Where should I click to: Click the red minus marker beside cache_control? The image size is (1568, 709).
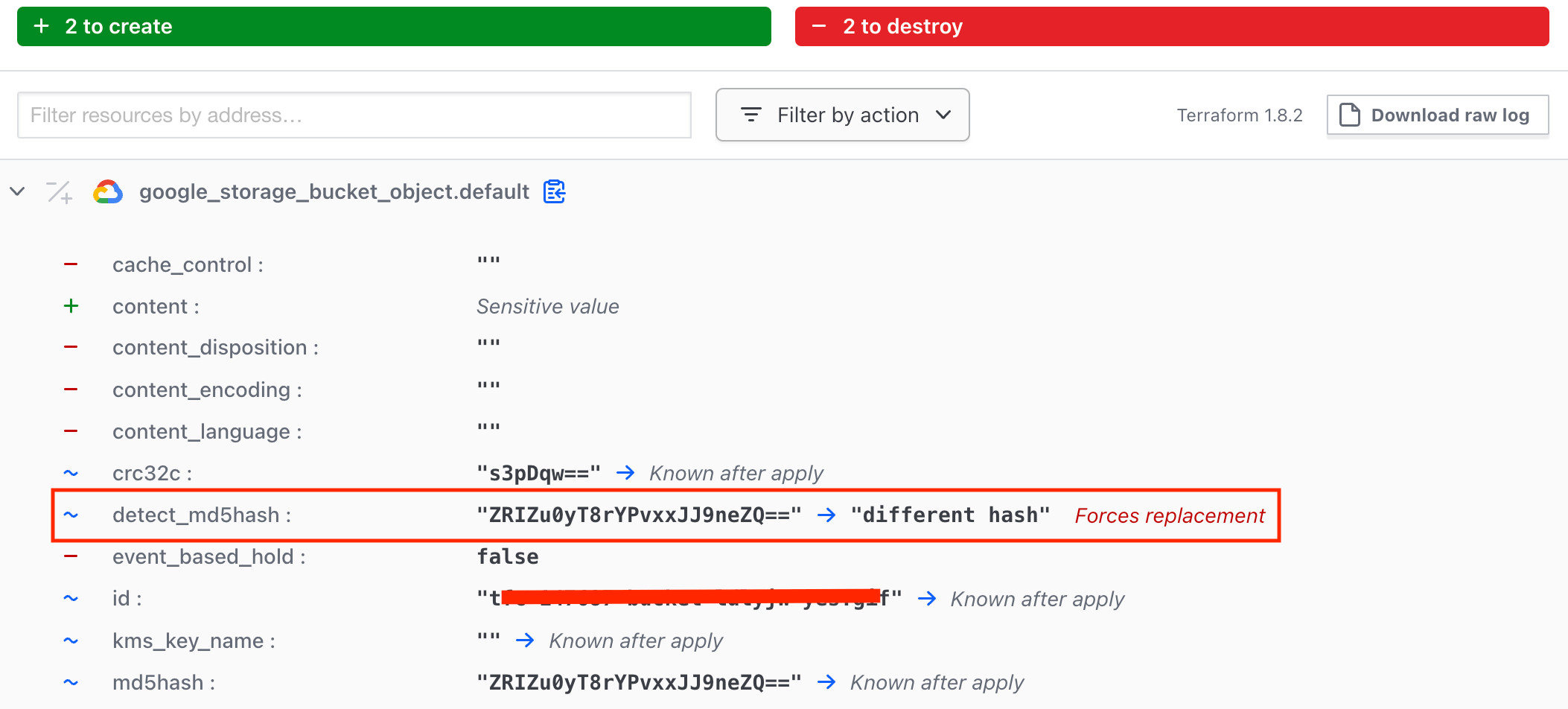(71, 264)
